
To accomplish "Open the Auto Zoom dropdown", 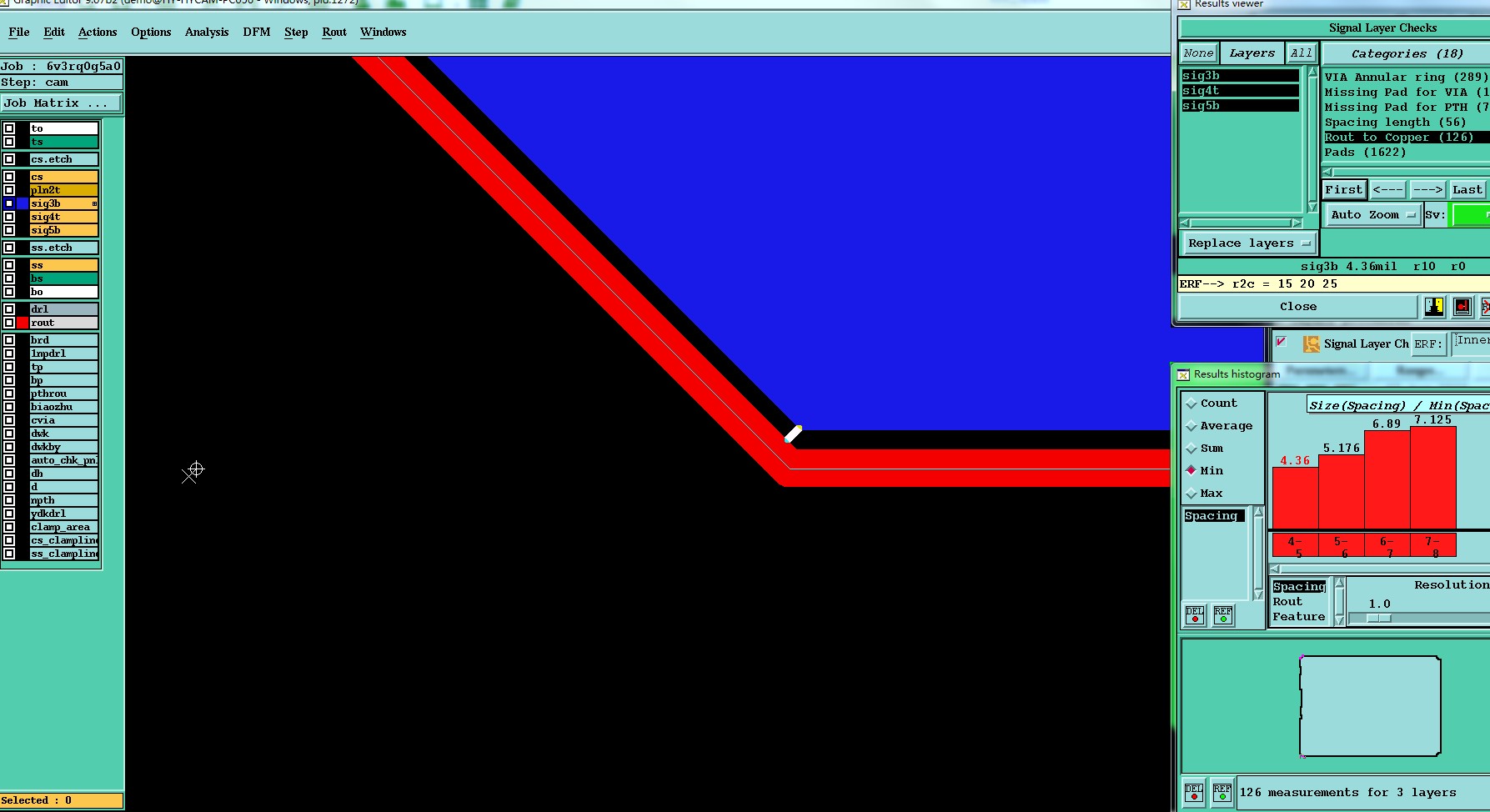I will coord(1372,215).
